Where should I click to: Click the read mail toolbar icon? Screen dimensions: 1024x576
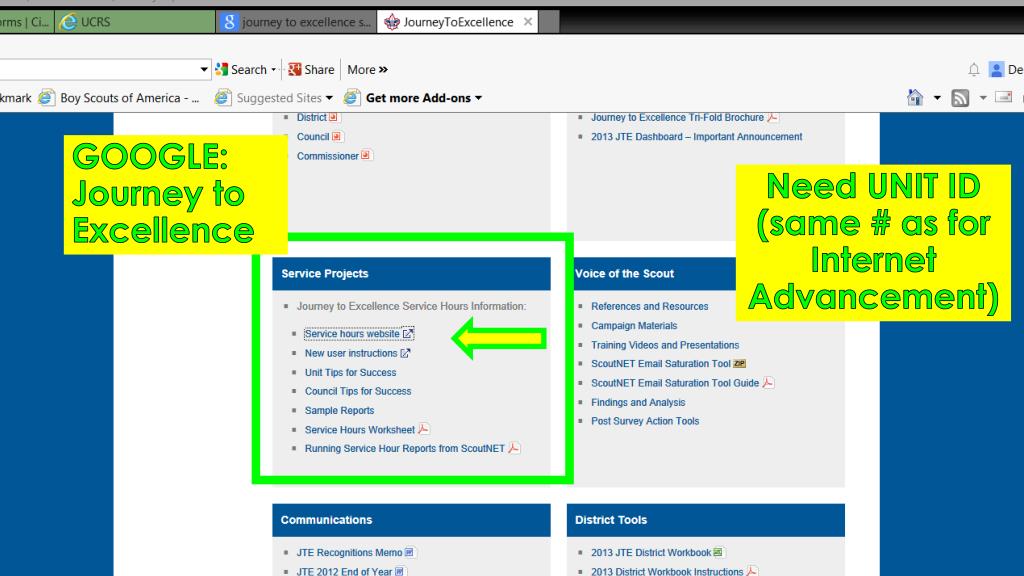(1003, 97)
